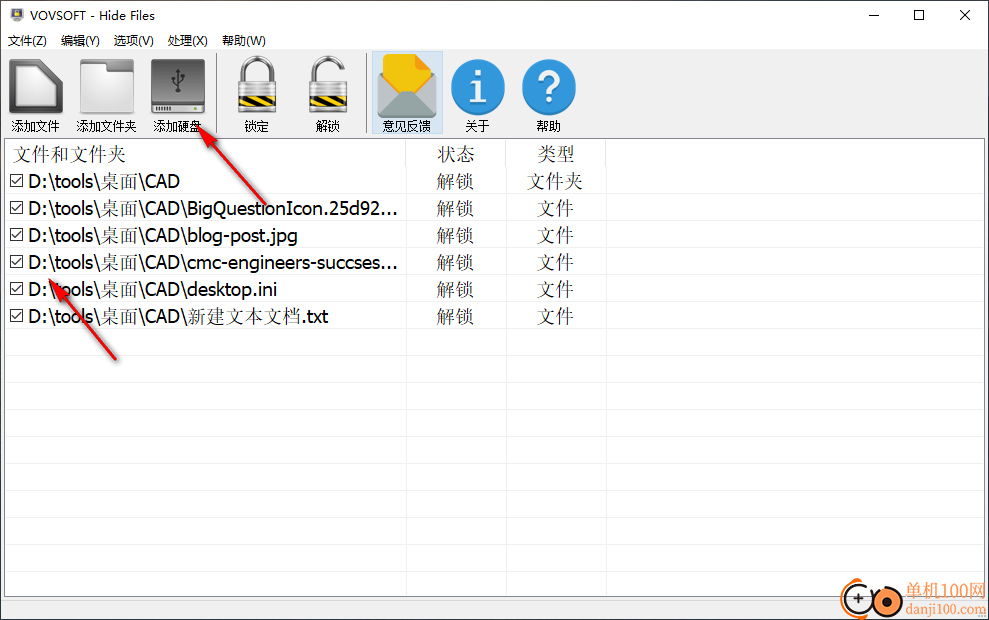Open the 选项(V) menu

134,40
